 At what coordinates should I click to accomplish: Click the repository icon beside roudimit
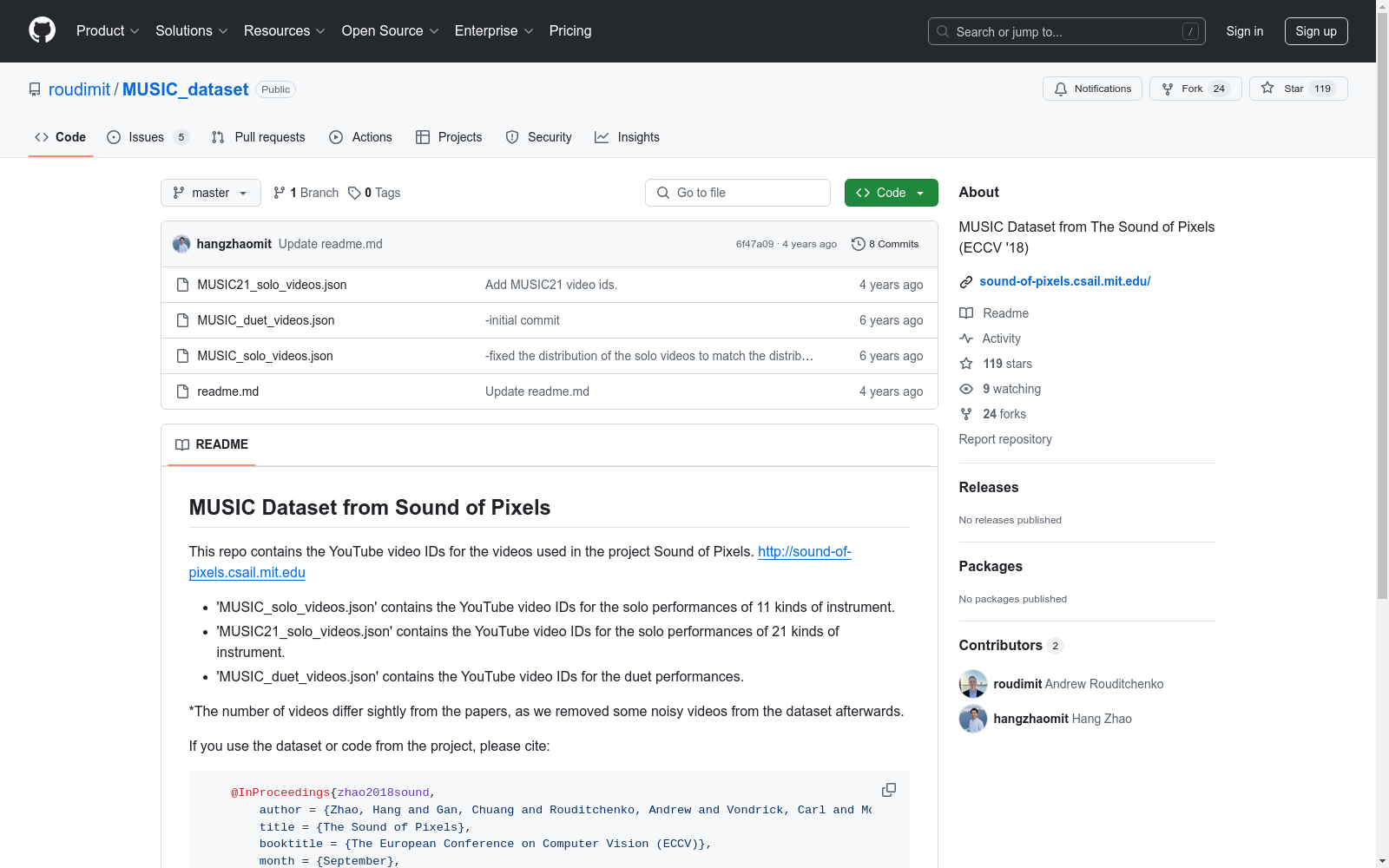coord(35,89)
